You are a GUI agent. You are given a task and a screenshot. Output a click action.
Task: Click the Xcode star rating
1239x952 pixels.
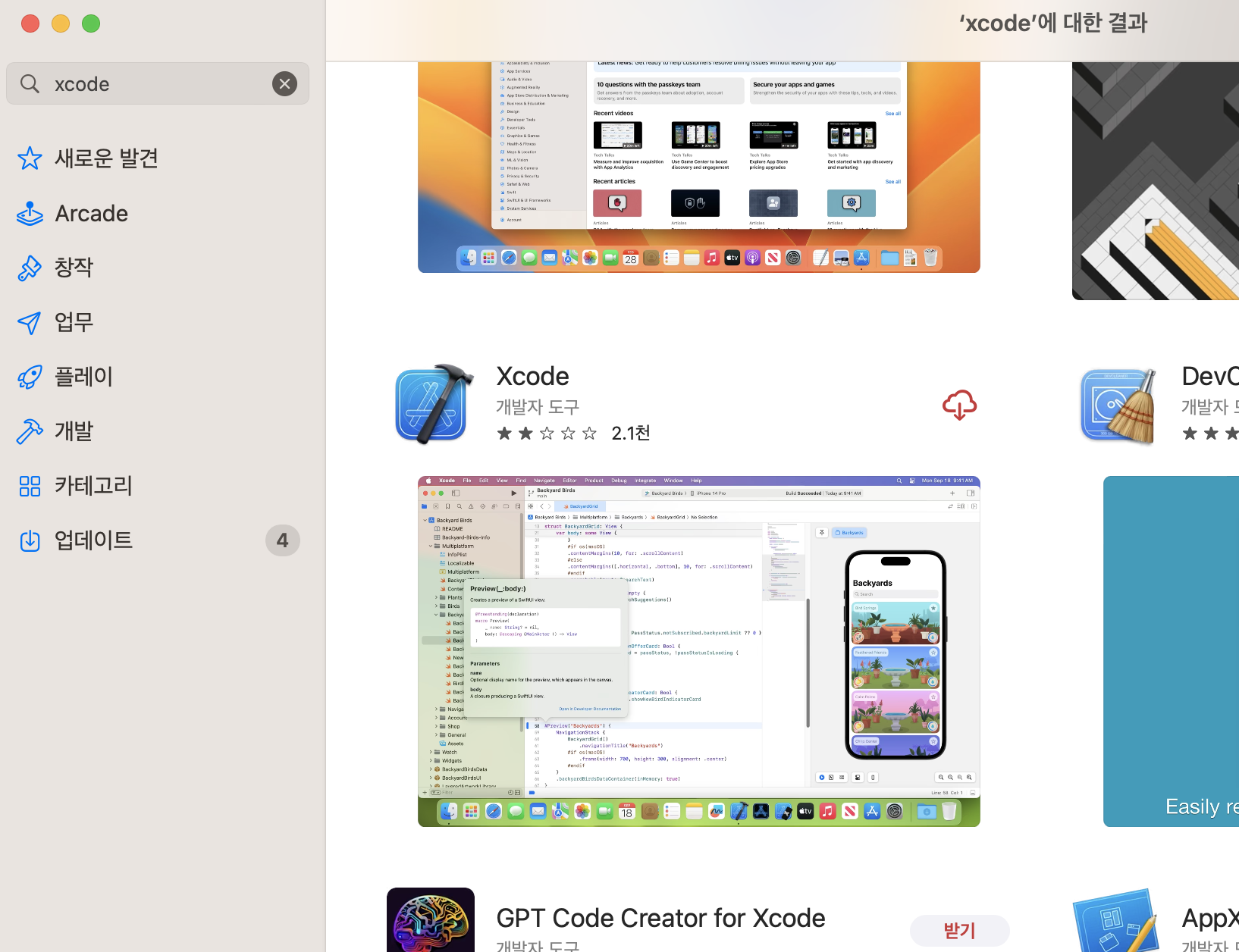[x=546, y=434]
